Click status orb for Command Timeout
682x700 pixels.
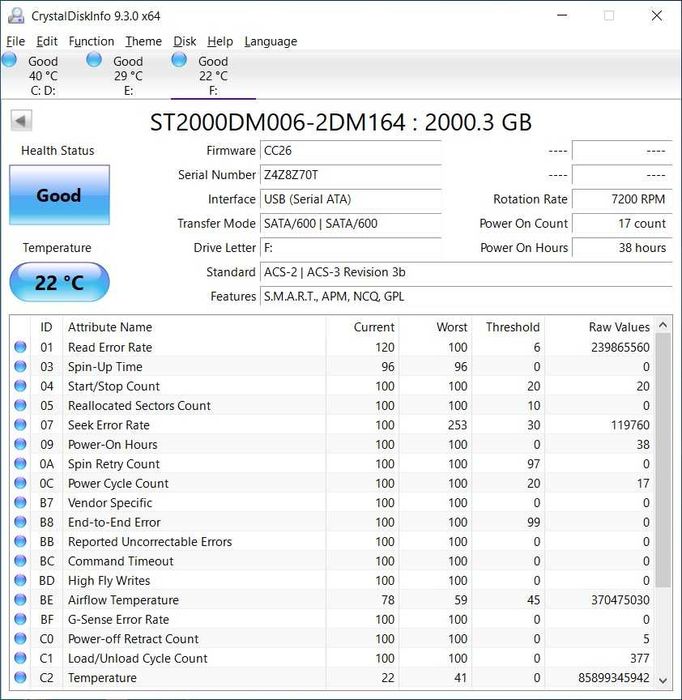point(21,561)
